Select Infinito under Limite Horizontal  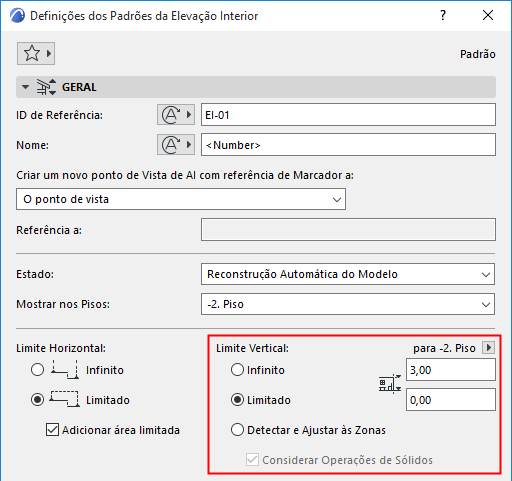(37, 370)
